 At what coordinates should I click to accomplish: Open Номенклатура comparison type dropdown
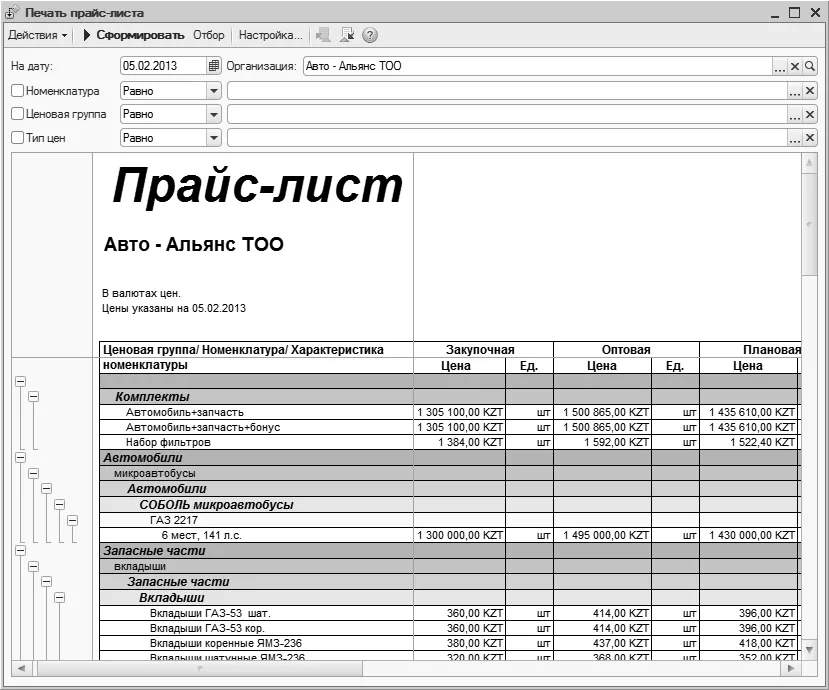coord(214,91)
